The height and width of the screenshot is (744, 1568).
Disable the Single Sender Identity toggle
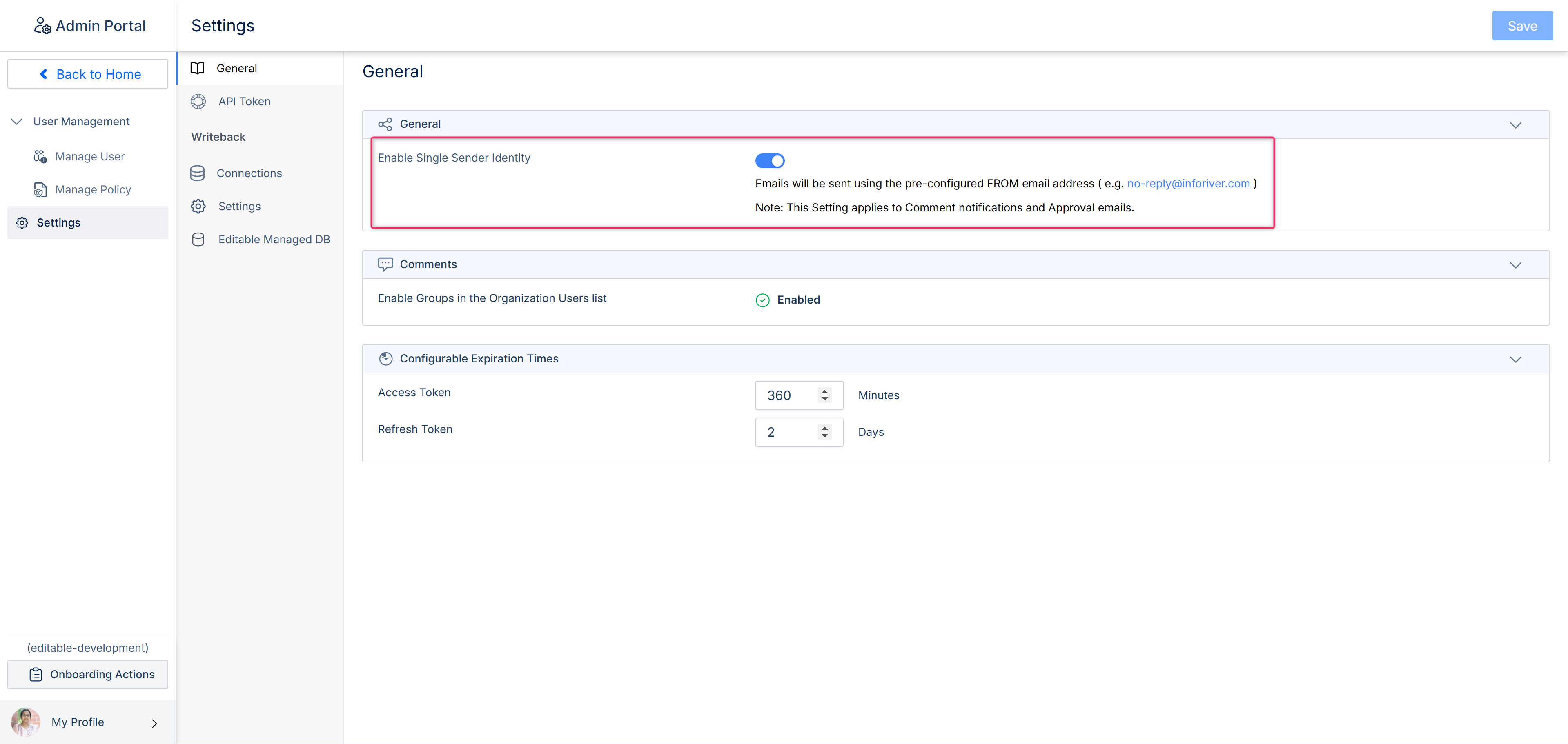[769, 161]
